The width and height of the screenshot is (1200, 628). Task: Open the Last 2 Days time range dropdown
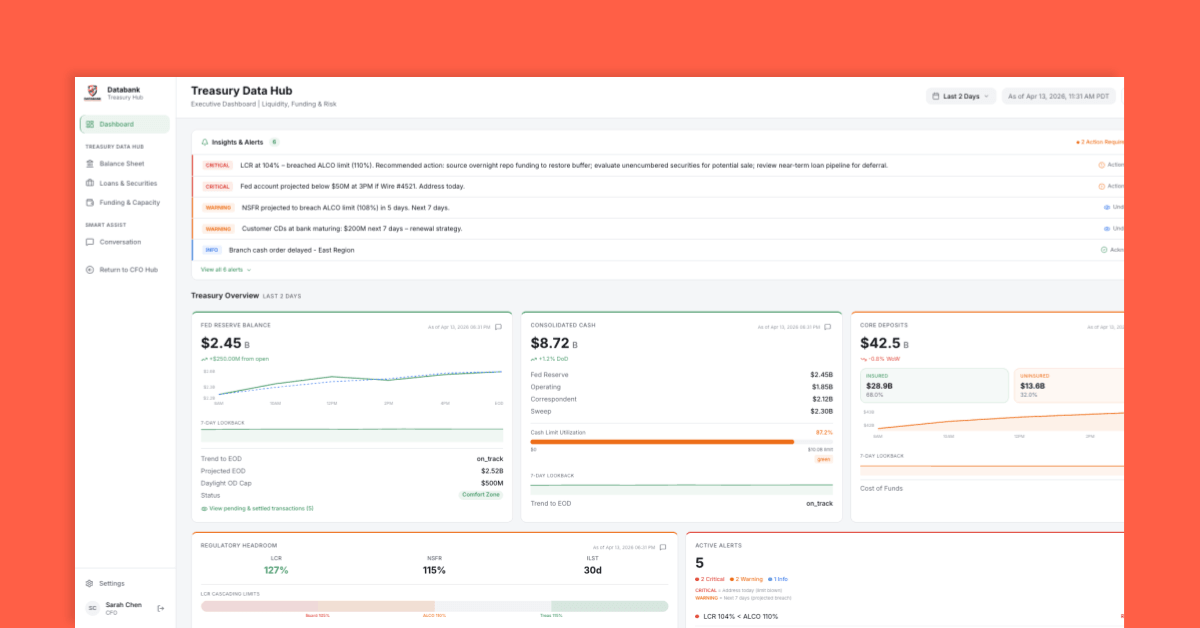[x=959, y=95]
